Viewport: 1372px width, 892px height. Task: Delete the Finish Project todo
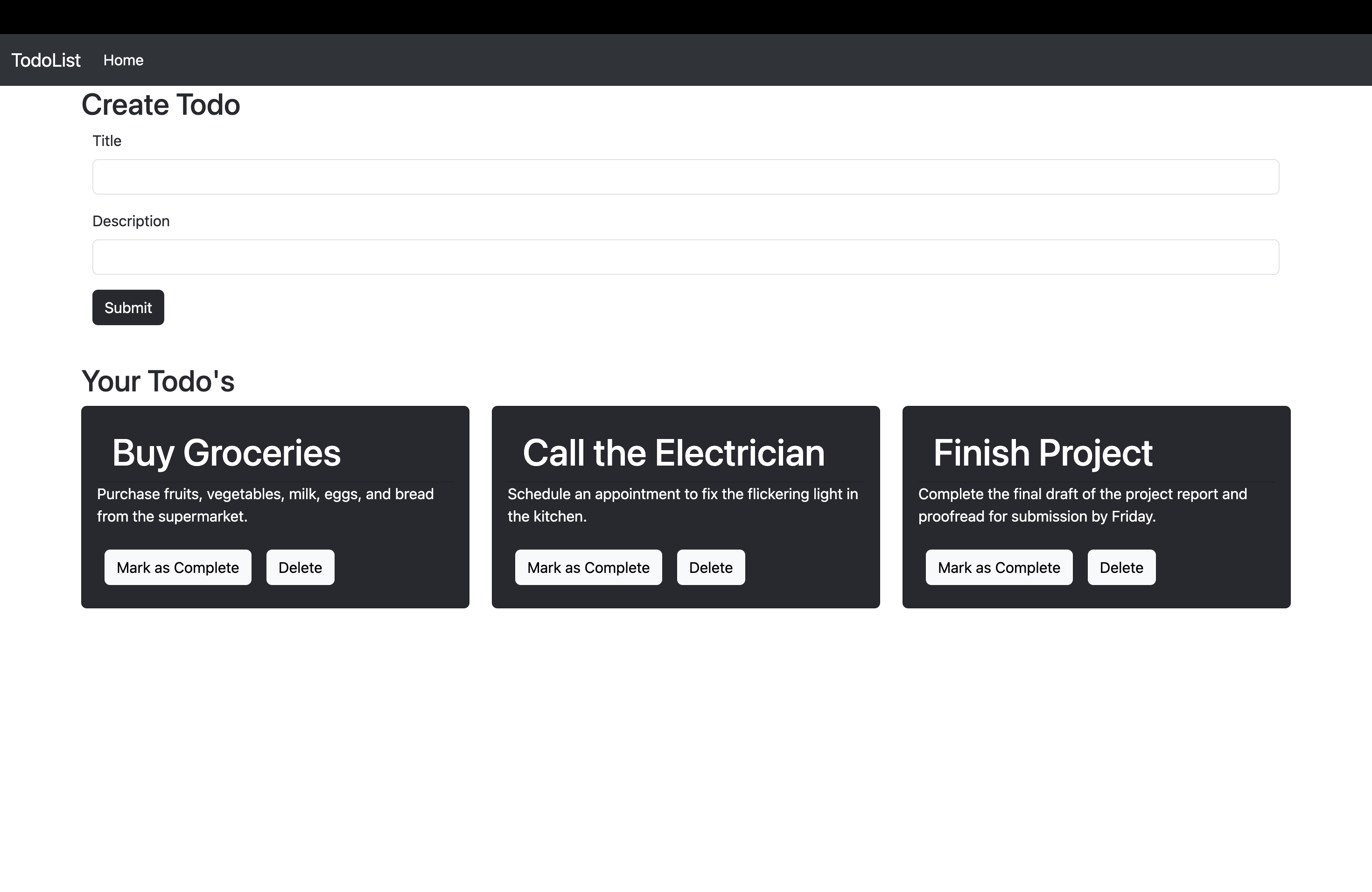1121,568
